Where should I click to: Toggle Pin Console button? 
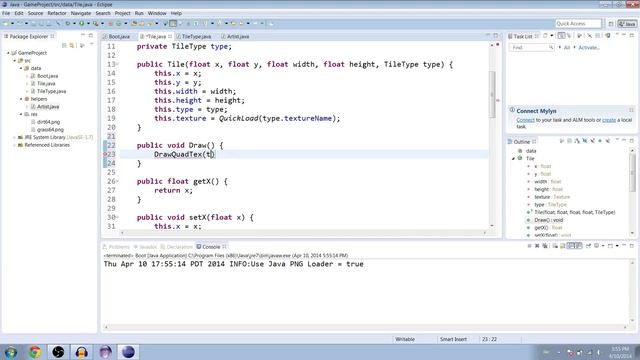[x=589, y=246]
